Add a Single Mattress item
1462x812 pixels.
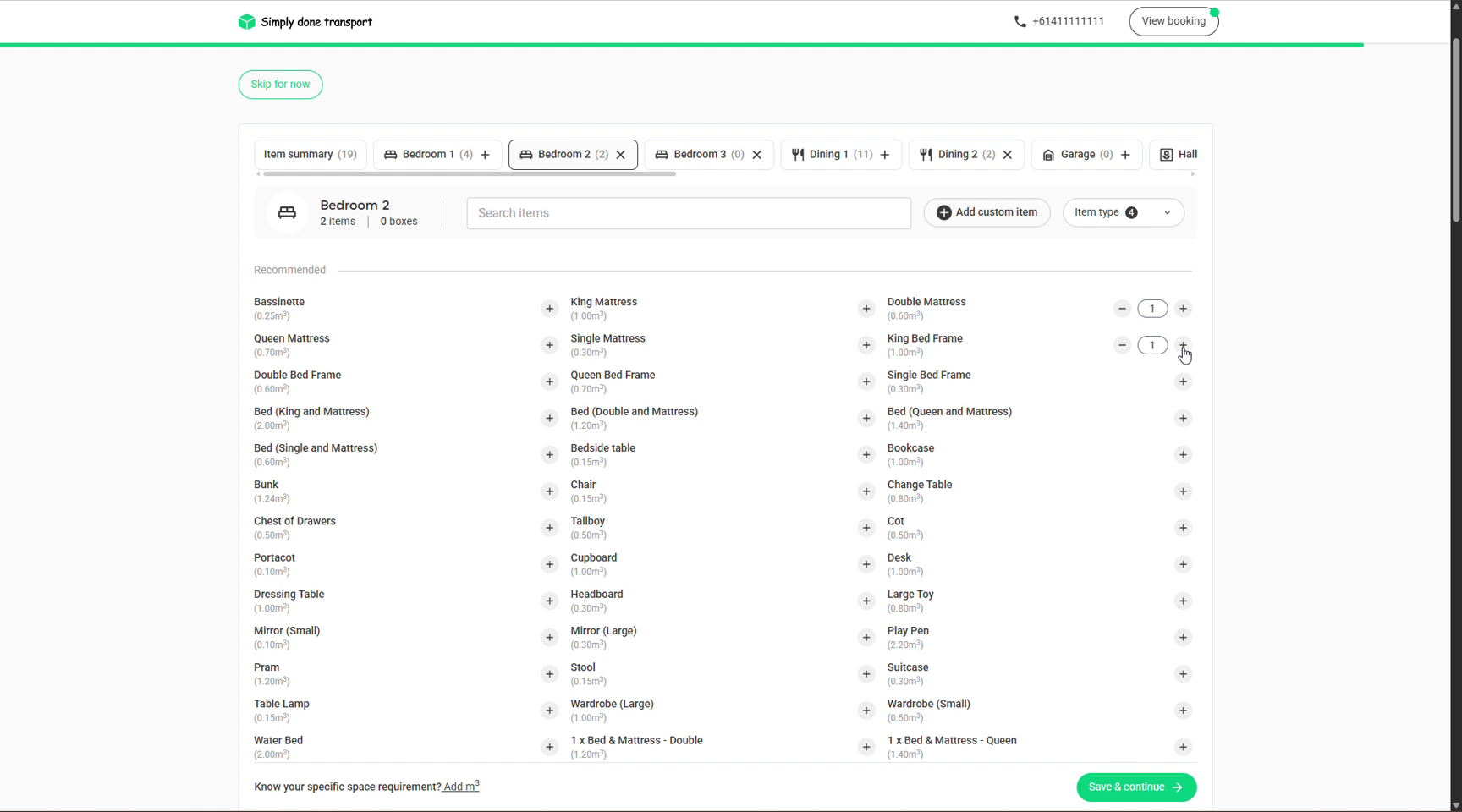[866, 345]
